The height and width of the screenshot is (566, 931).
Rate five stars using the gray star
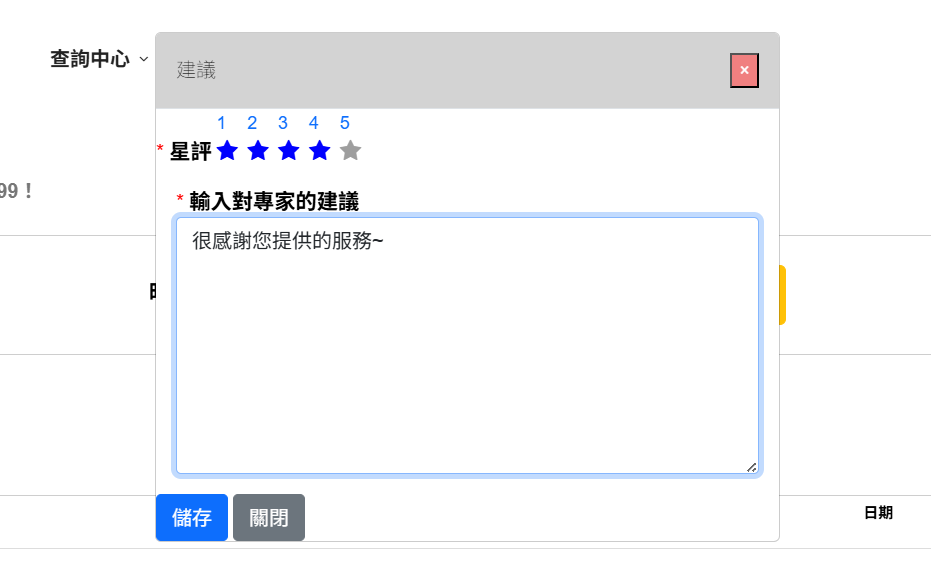point(350,151)
